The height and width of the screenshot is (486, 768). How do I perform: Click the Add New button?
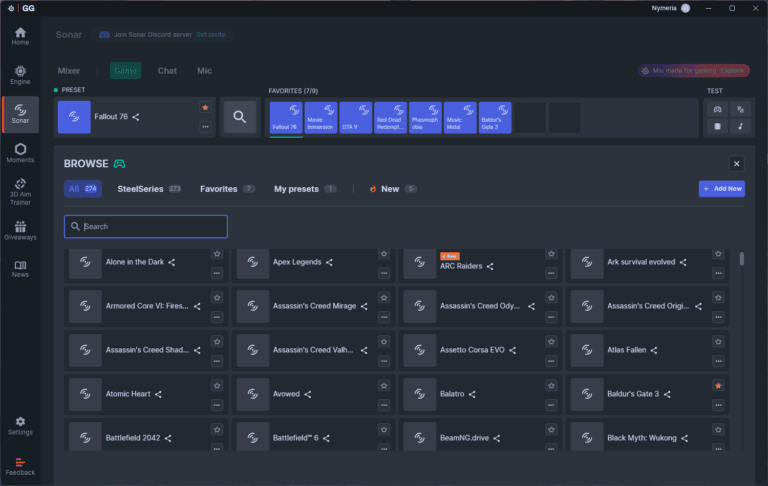(x=721, y=188)
